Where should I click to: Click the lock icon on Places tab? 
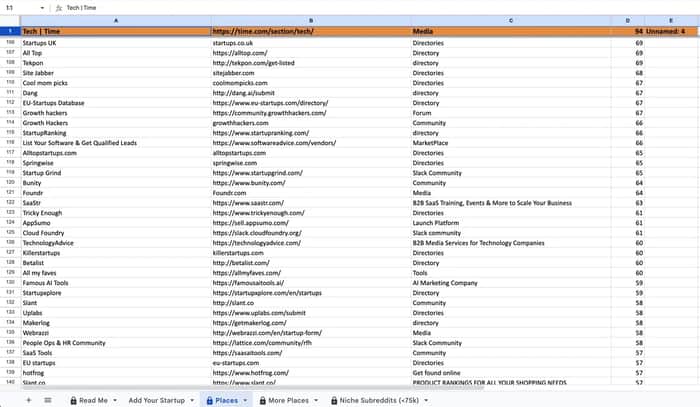coord(209,401)
